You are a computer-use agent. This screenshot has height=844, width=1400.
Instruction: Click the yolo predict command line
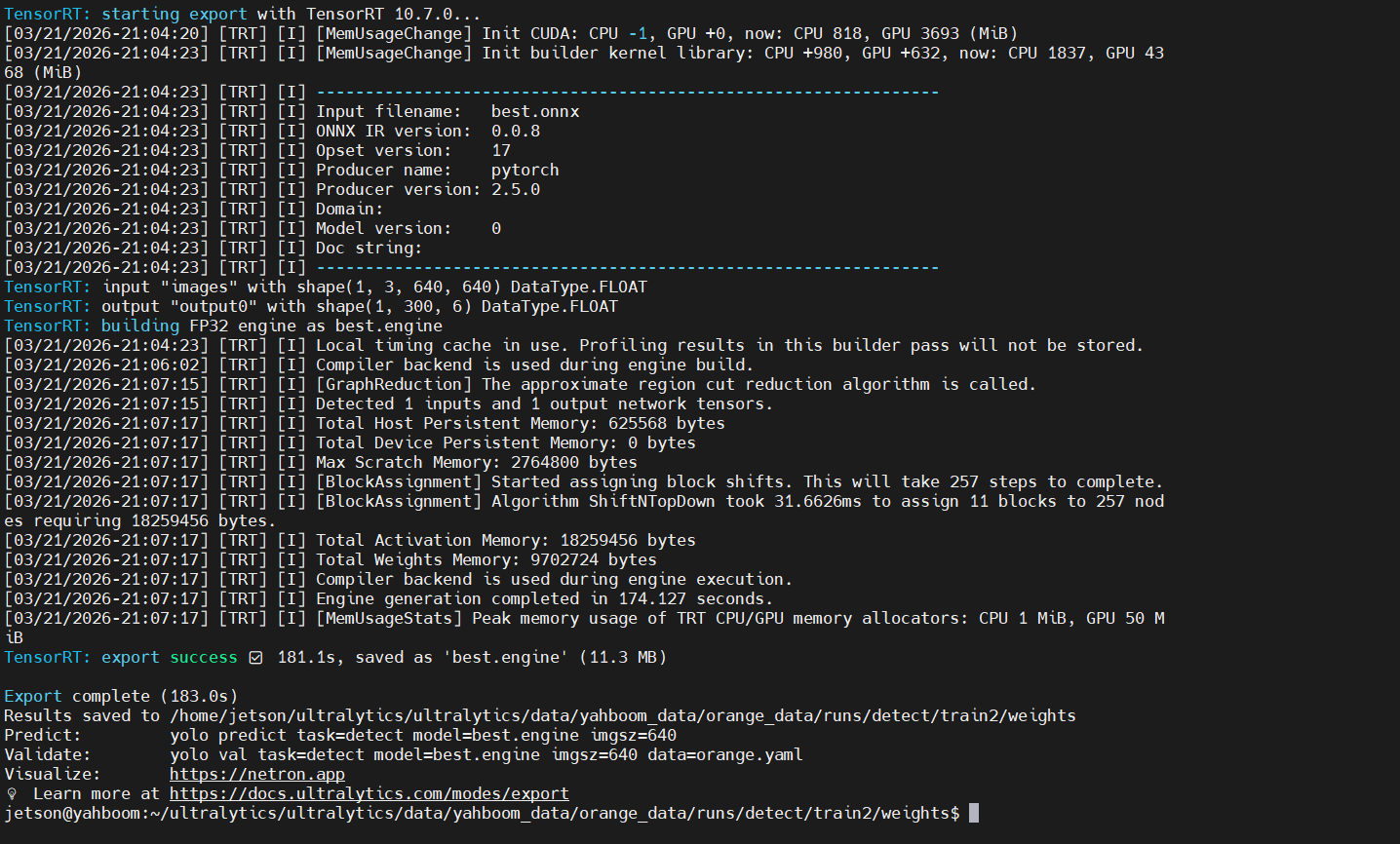(x=423, y=735)
